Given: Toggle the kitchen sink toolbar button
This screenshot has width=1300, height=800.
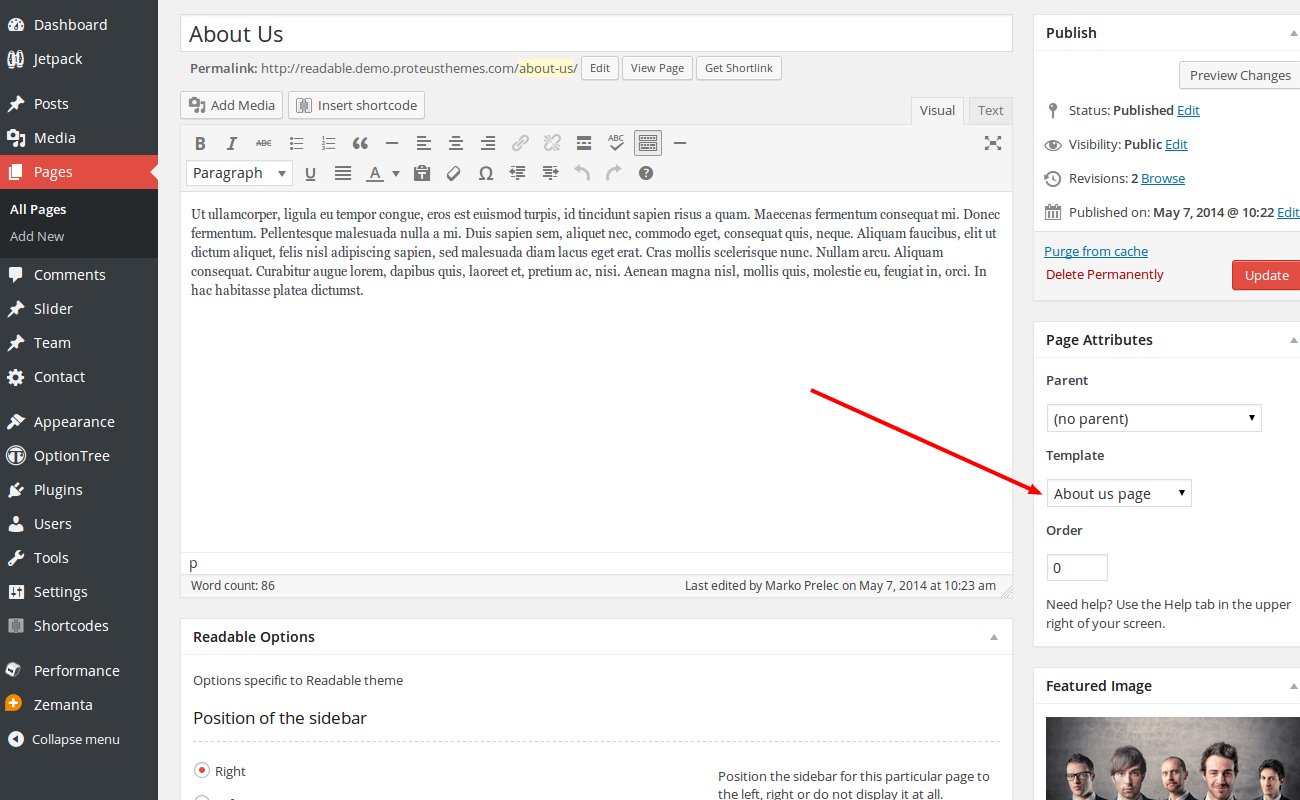Looking at the screenshot, I should pos(648,143).
